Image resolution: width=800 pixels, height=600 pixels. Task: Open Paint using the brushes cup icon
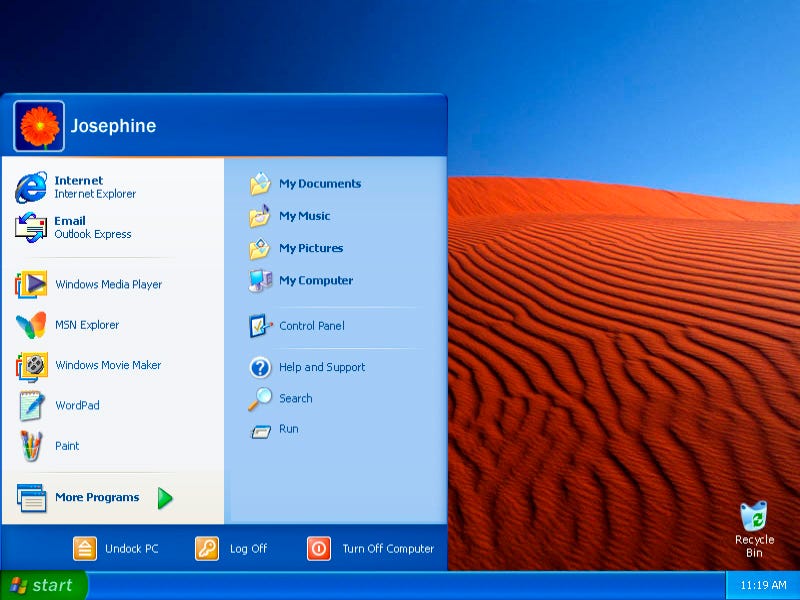(x=31, y=446)
